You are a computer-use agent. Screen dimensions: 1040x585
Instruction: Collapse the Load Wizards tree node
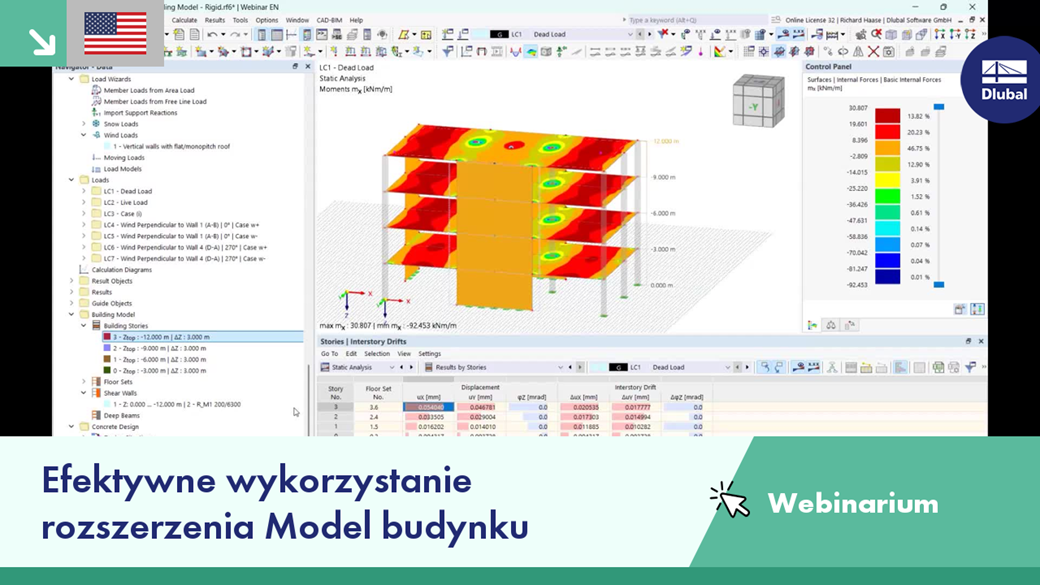72,79
